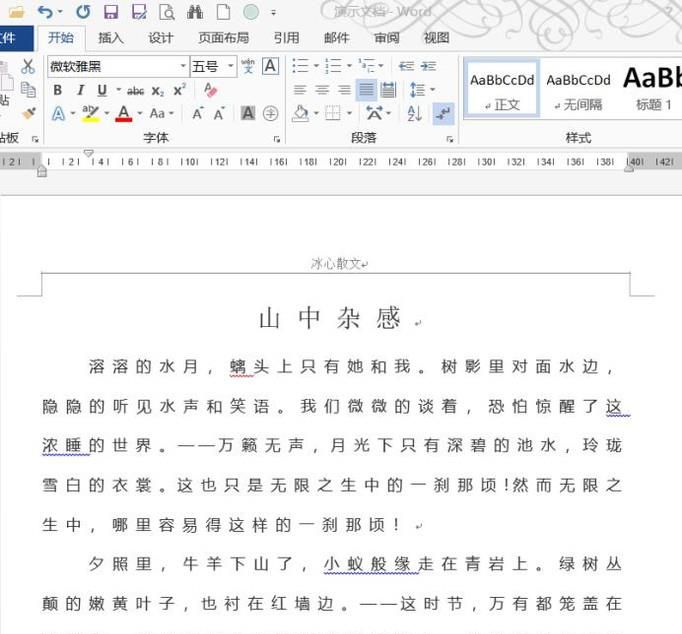Switch to the 邮件 (Mailings) tab
This screenshot has width=682, height=634.
[x=337, y=38]
